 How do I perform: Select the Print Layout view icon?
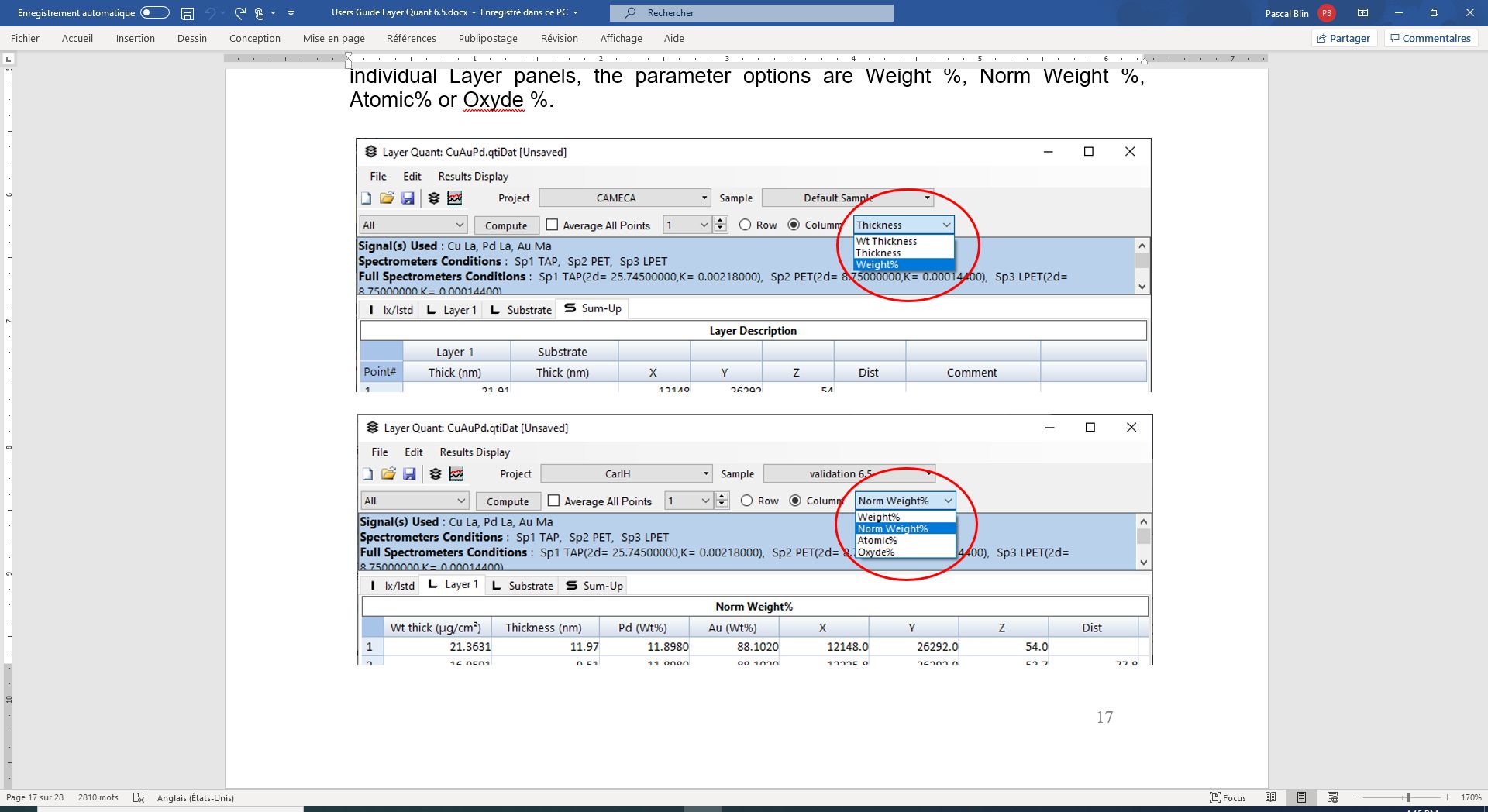(x=1301, y=797)
